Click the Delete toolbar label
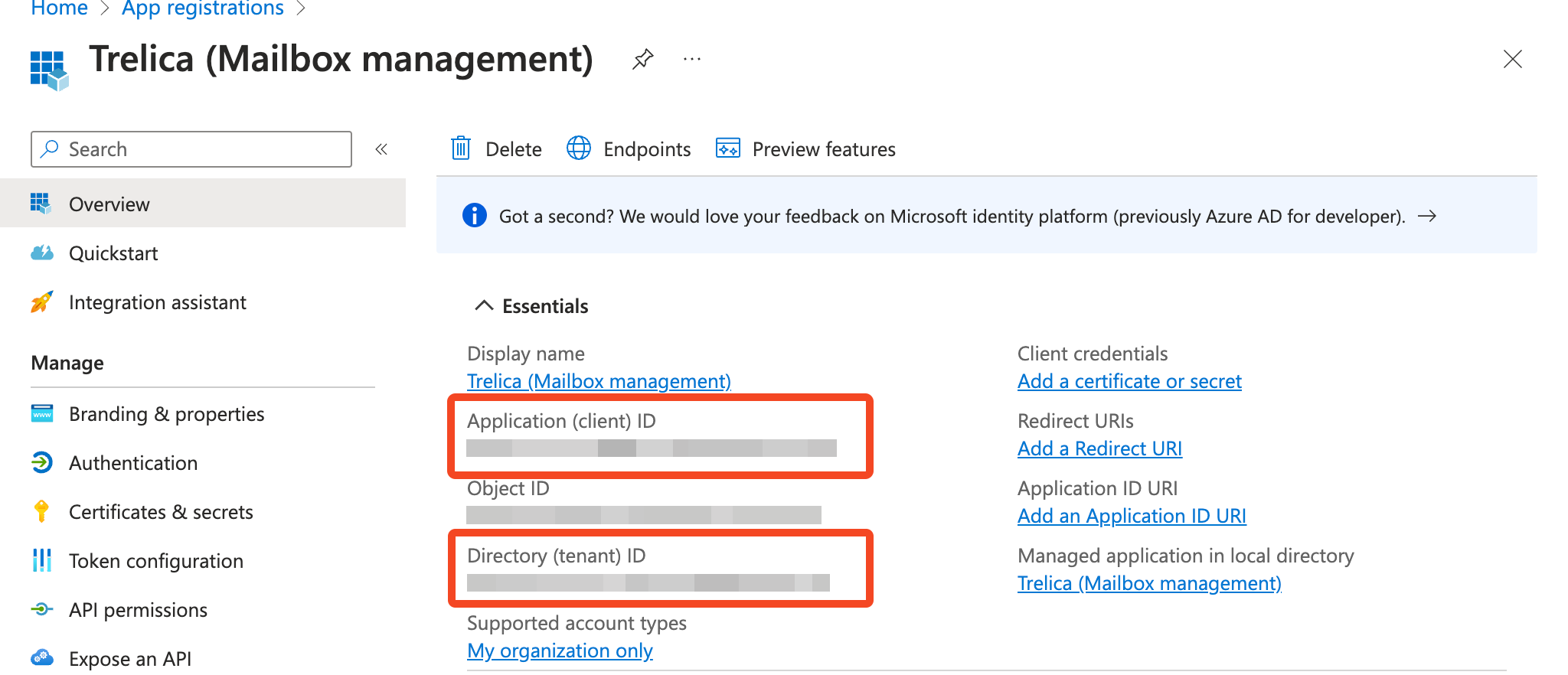The image size is (1568, 675). [514, 149]
